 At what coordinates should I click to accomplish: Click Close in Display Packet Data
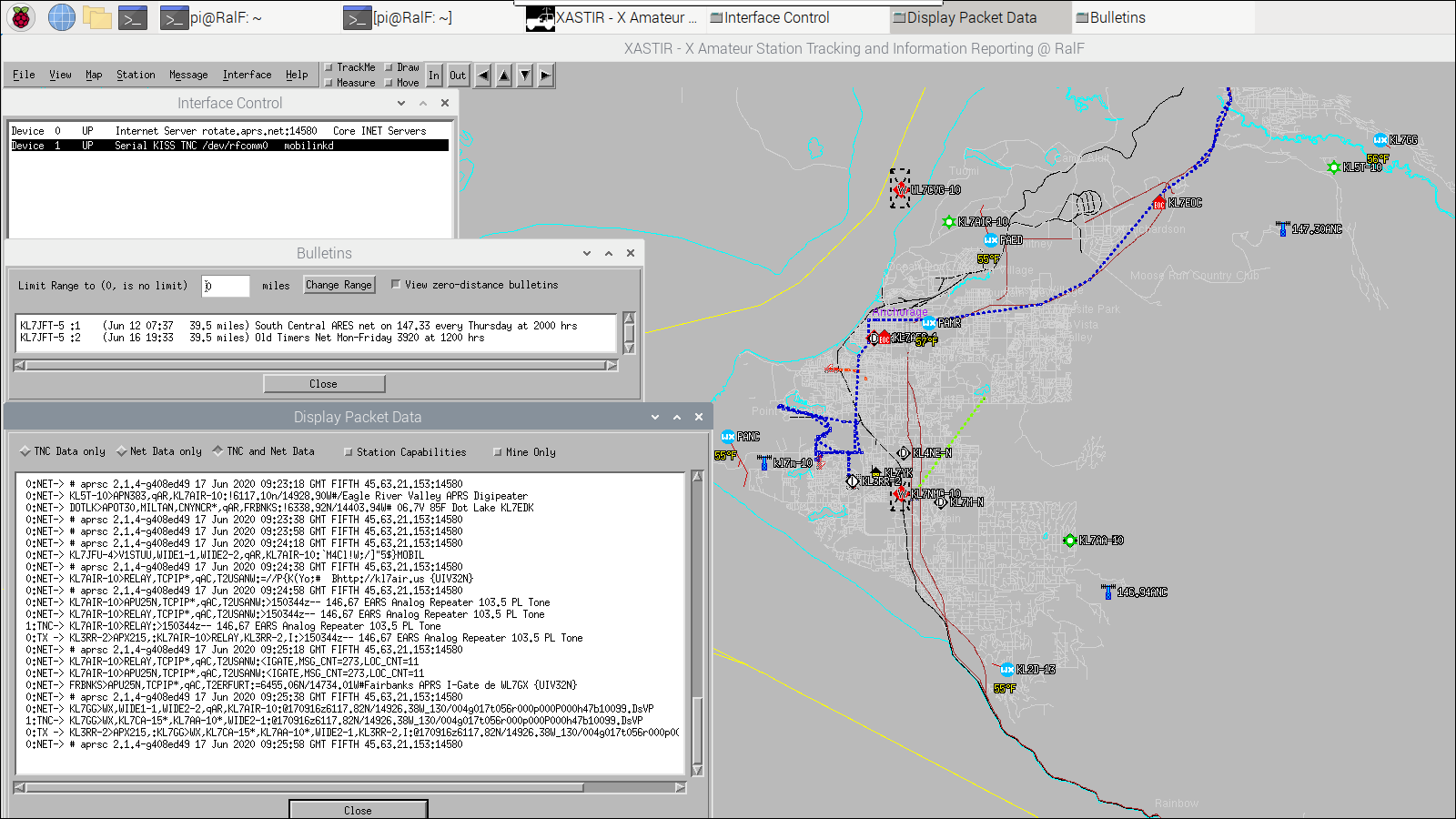pos(358,810)
